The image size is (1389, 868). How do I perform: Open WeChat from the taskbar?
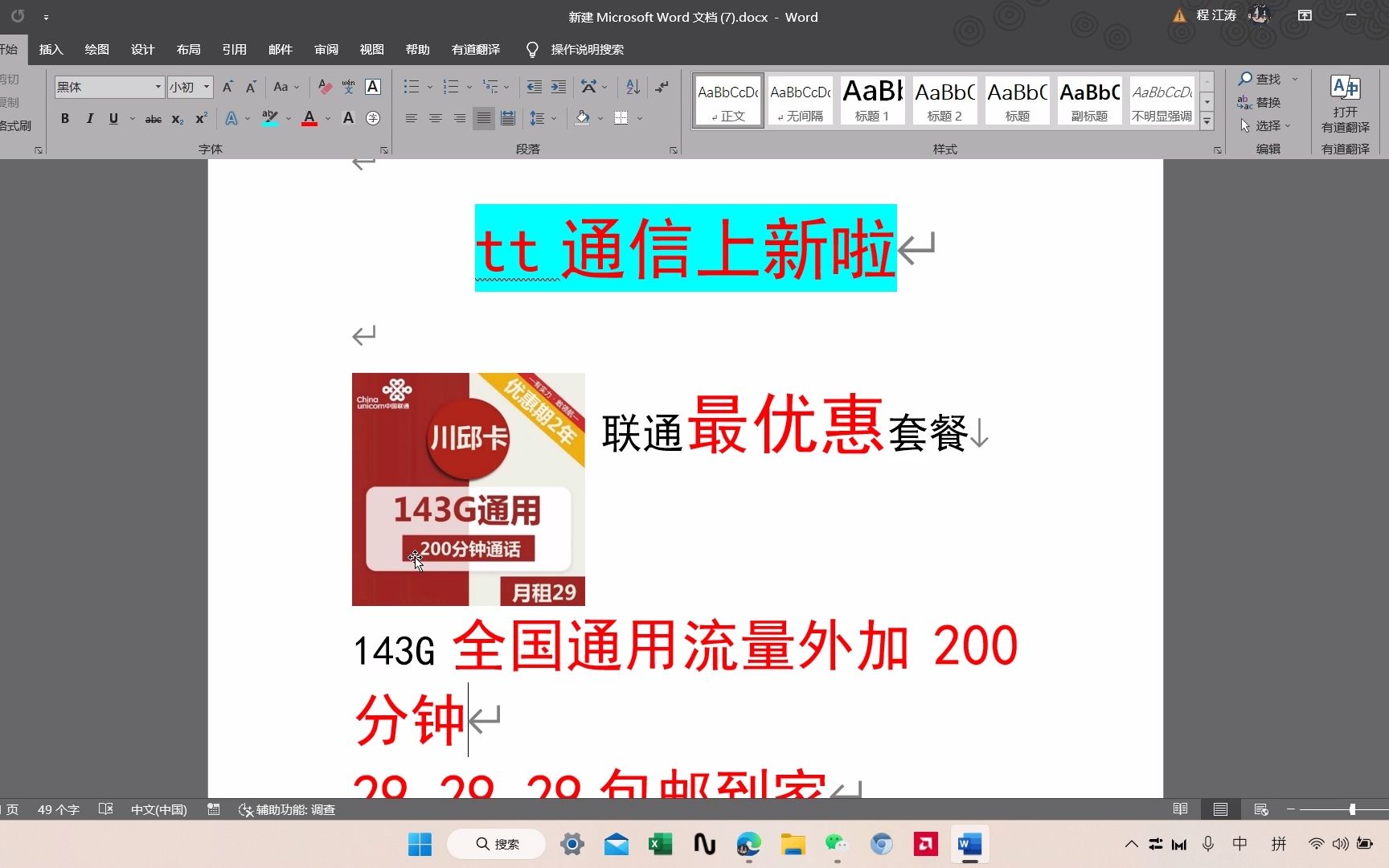click(836, 844)
